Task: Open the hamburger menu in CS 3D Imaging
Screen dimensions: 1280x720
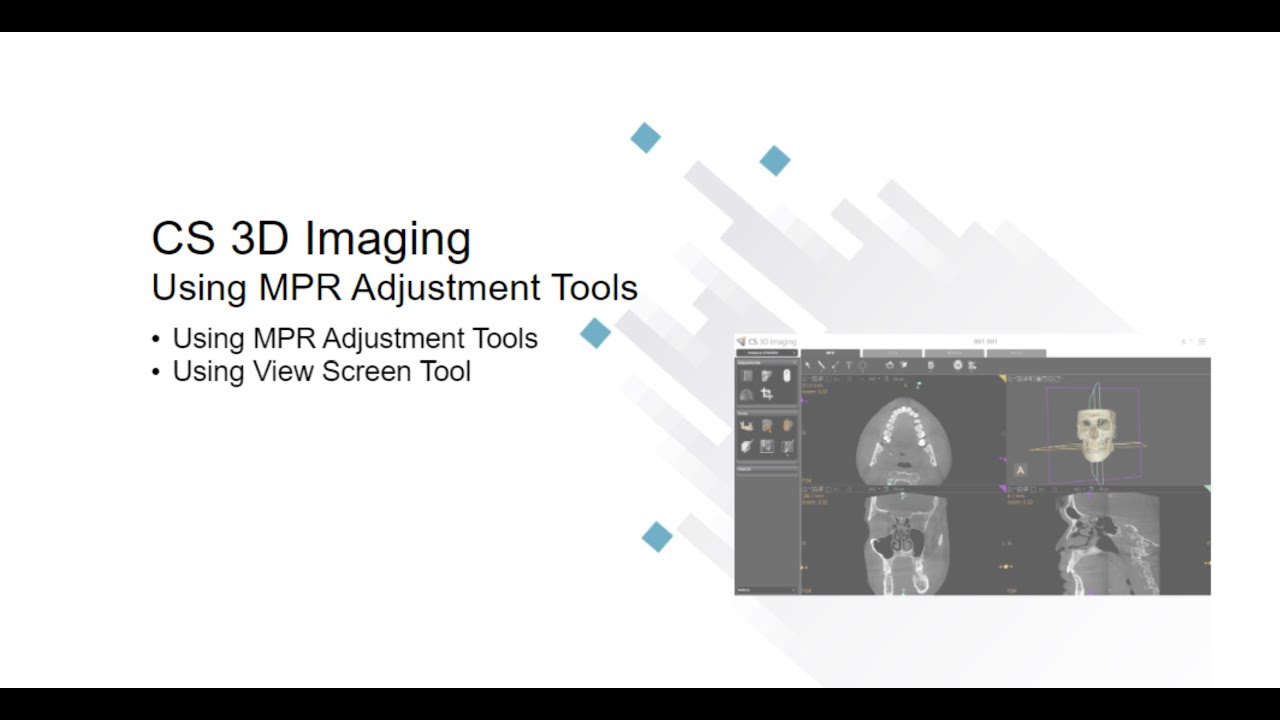Action: point(1202,341)
